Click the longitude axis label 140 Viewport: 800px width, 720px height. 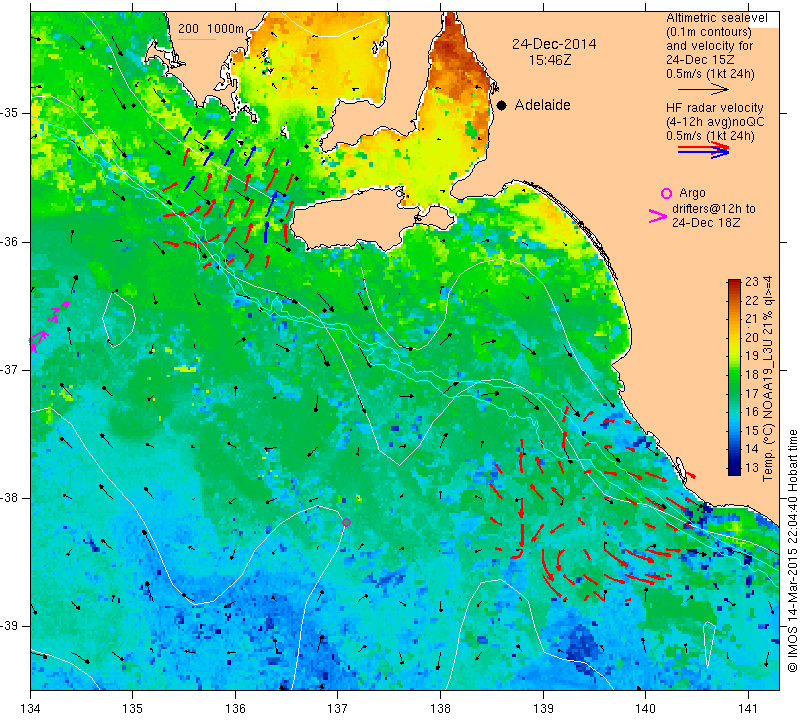(645, 709)
